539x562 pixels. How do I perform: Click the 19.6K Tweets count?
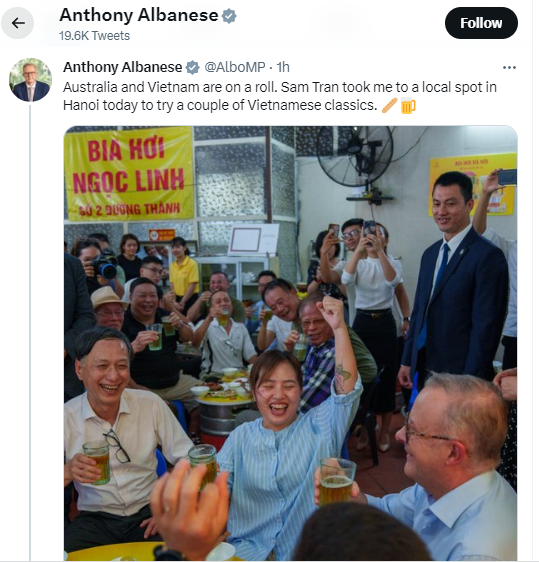(94, 36)
